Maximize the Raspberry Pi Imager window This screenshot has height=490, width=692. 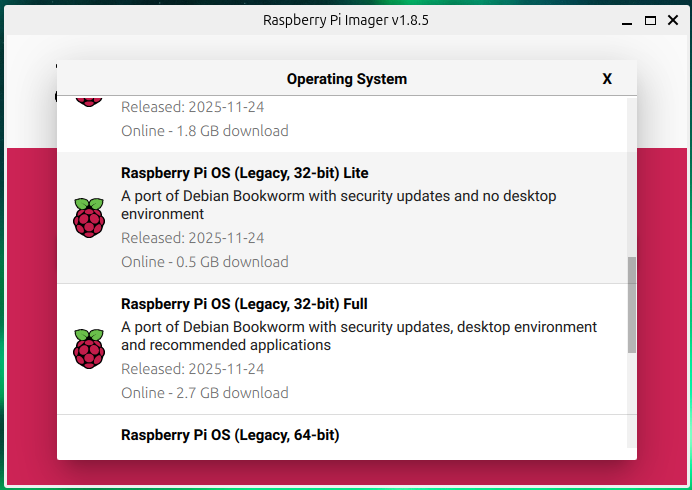(650, 20)
